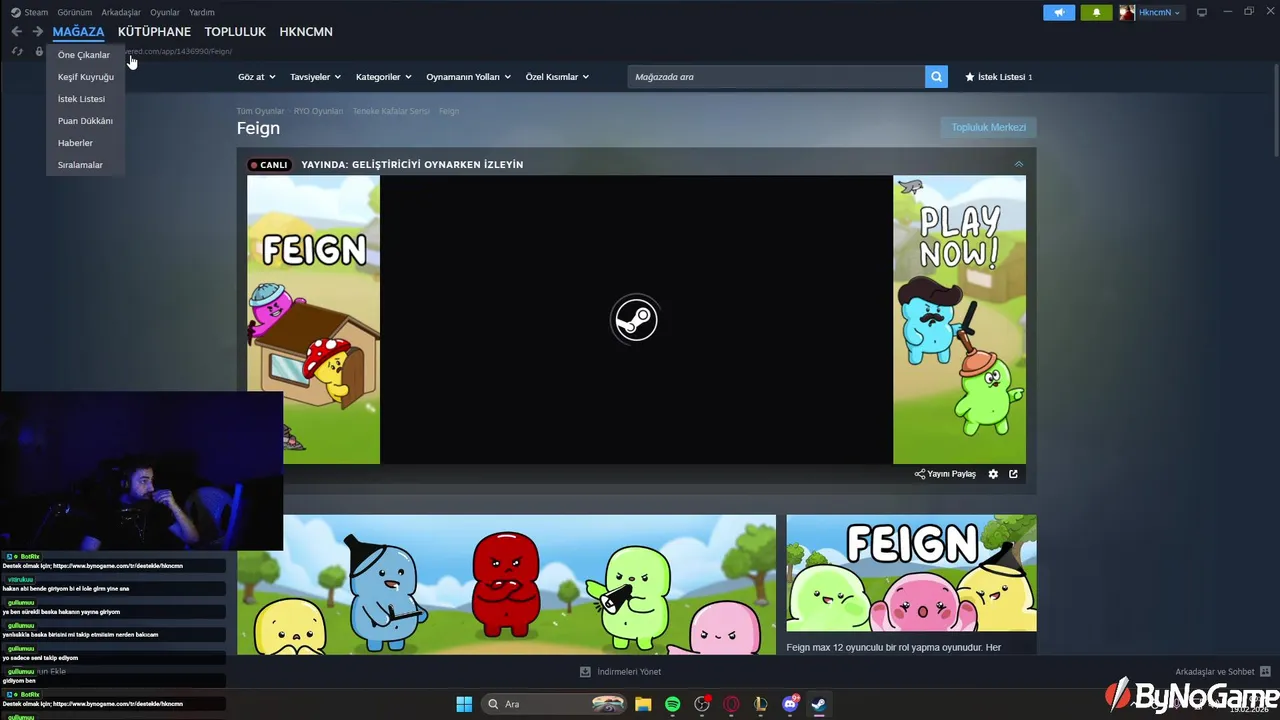This screenshot has width=1280, height=720.
Task: Click the star icon beside İstek Listesi
Action: [x=969, y=77]
